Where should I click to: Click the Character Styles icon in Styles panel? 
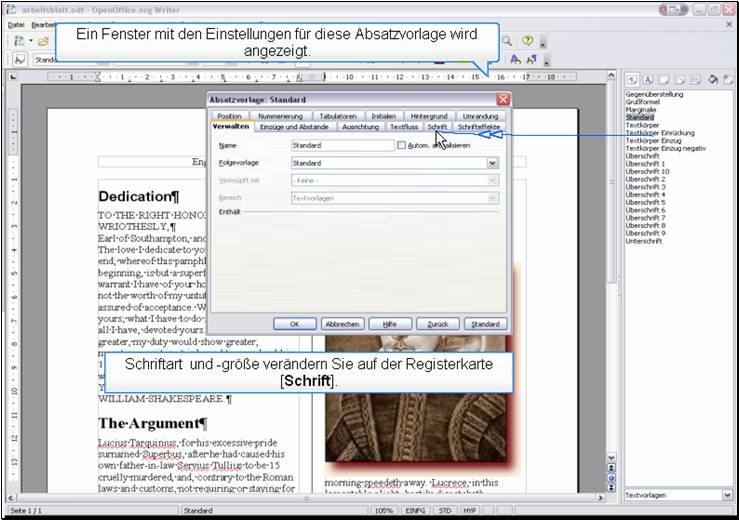(647, 80)
